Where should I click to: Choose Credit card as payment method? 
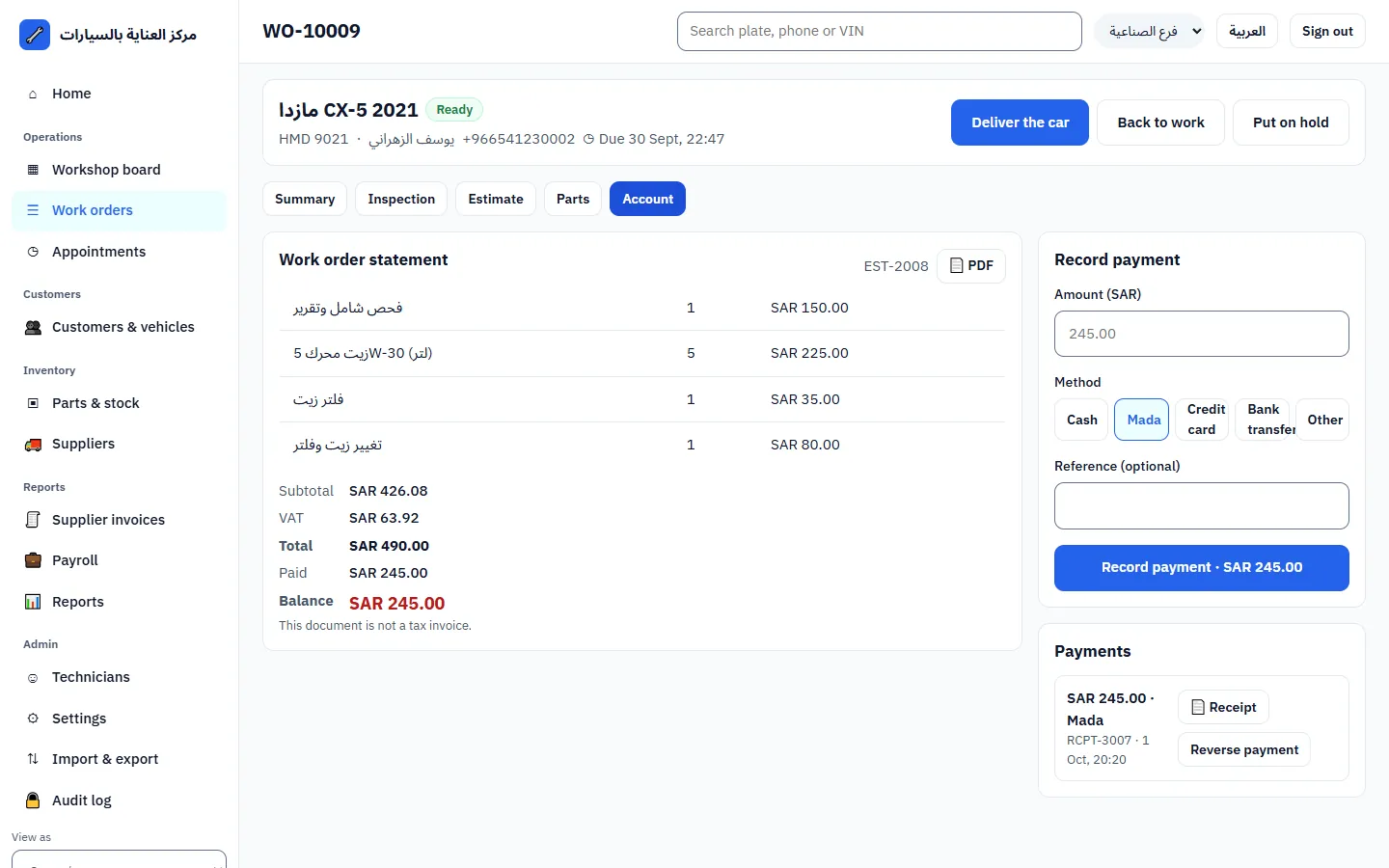(1202, 420)
